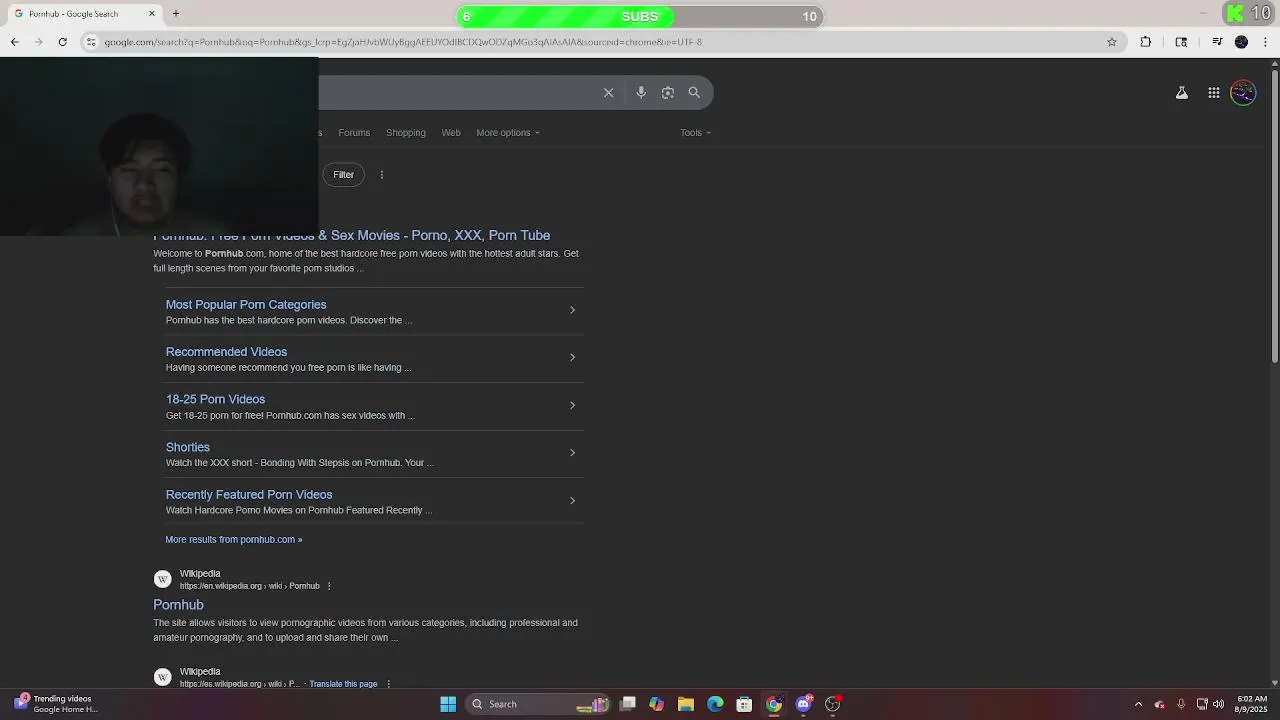Open the Google apps grid
Image resolution: width=1280 pixels, height=720 pixels.
[1213, 92]
